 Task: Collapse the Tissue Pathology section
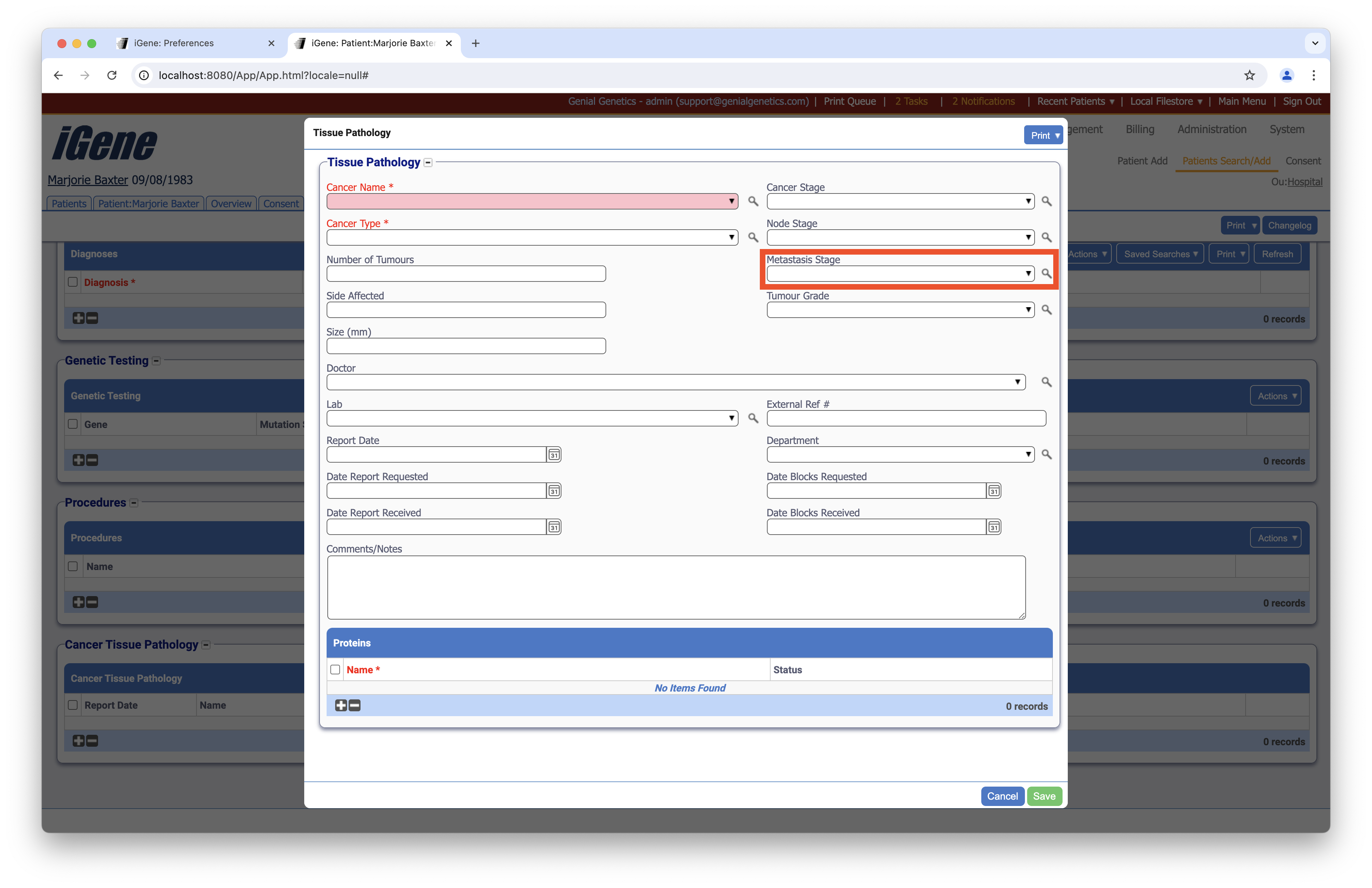pyautogui.click(x=428, y=163)
